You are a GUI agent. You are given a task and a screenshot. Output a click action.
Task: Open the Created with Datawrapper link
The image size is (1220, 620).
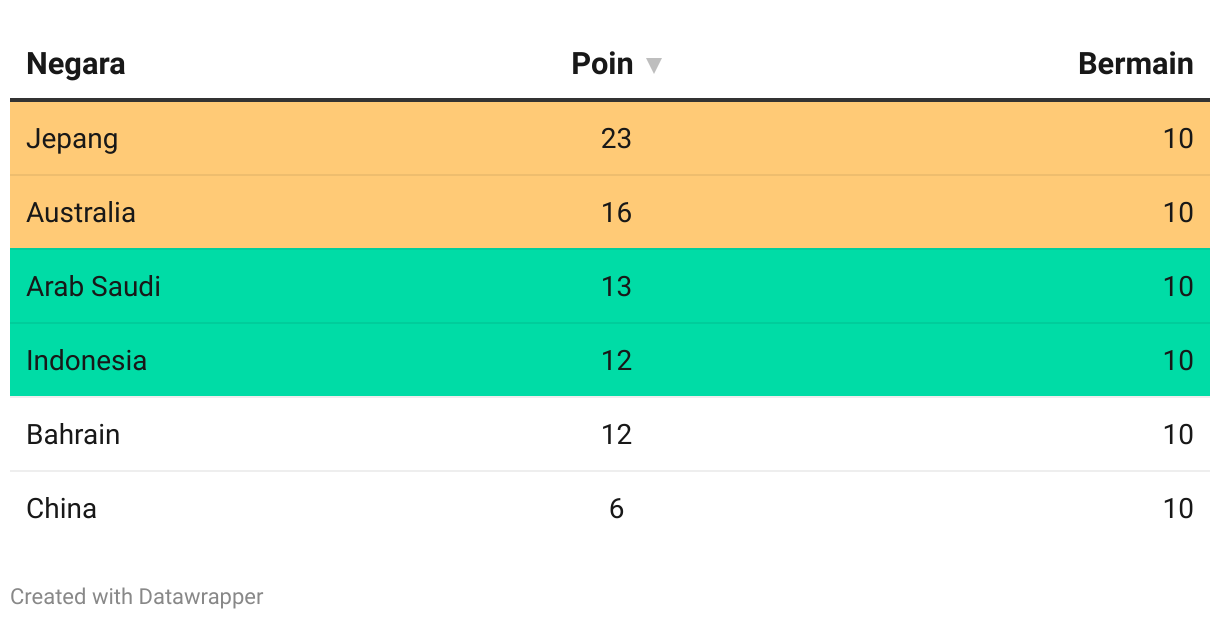click(x=137, y=597)
